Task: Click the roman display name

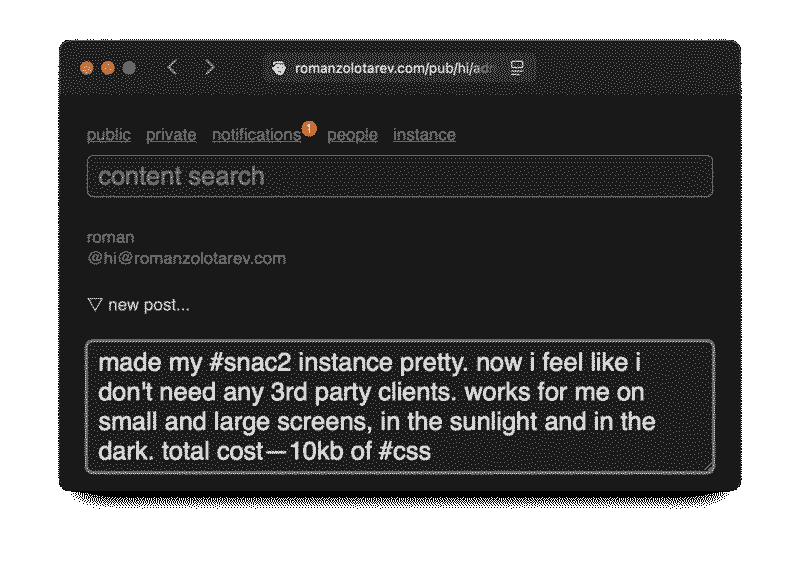Action: pyautogui.click(x=111, y=237)
